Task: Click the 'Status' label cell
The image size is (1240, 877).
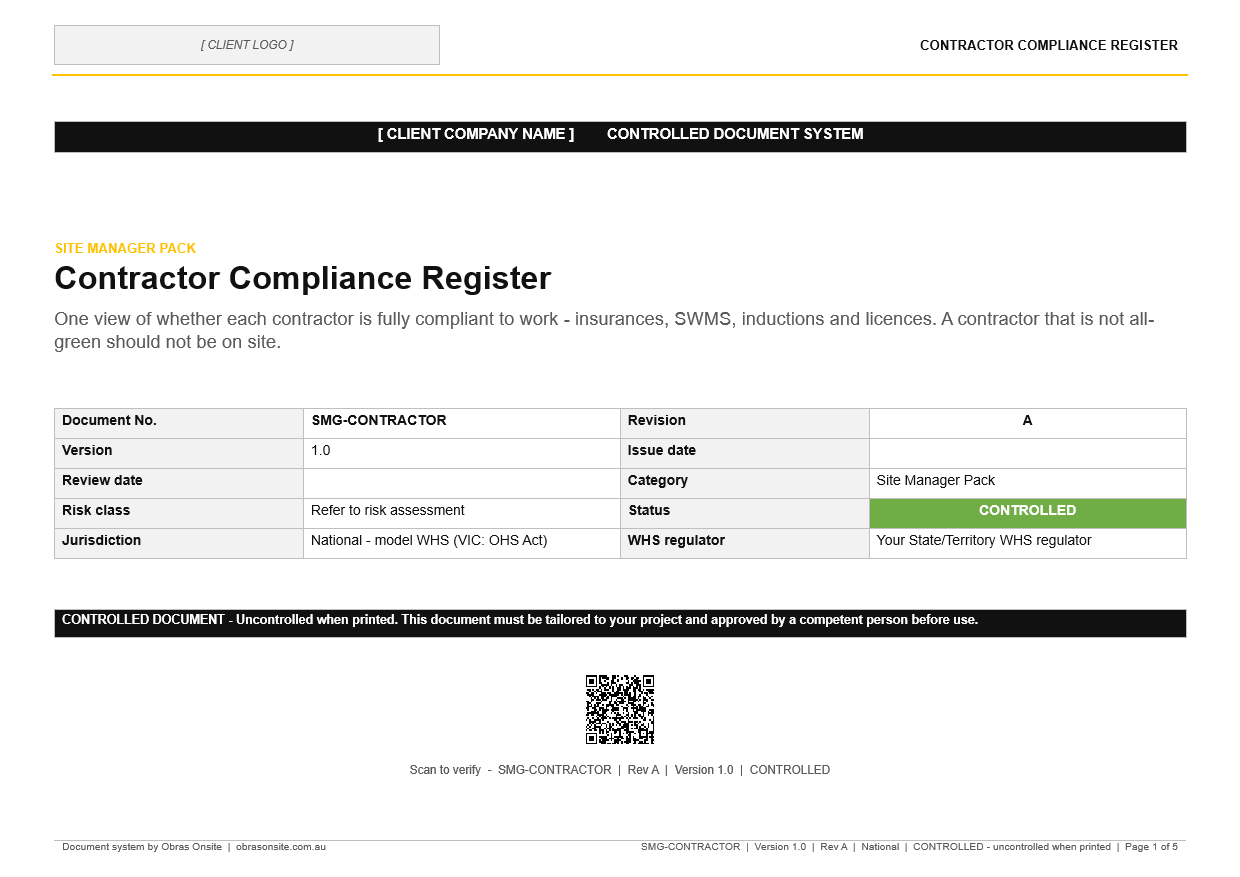Action: click(745, 513)
